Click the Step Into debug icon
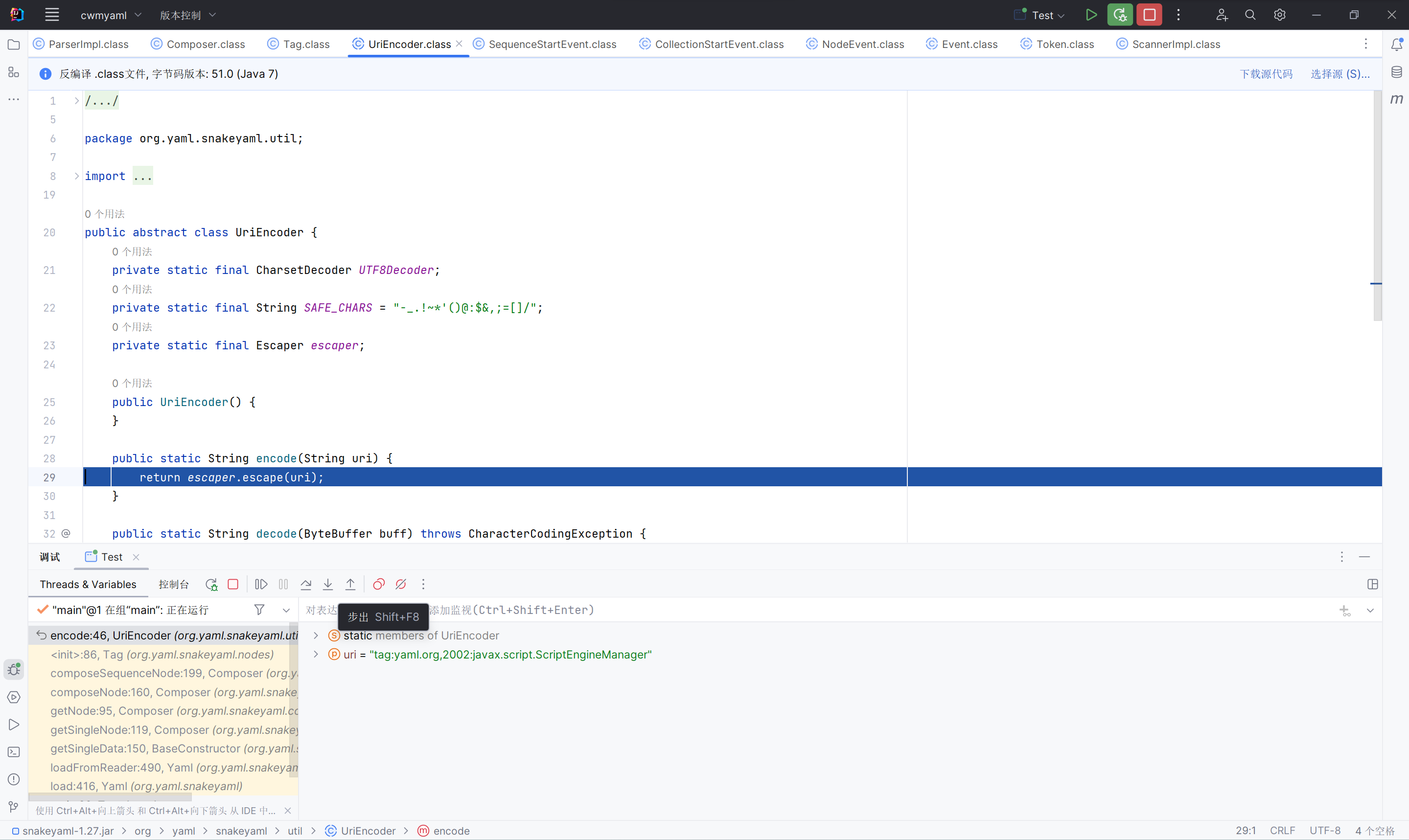 328,584
